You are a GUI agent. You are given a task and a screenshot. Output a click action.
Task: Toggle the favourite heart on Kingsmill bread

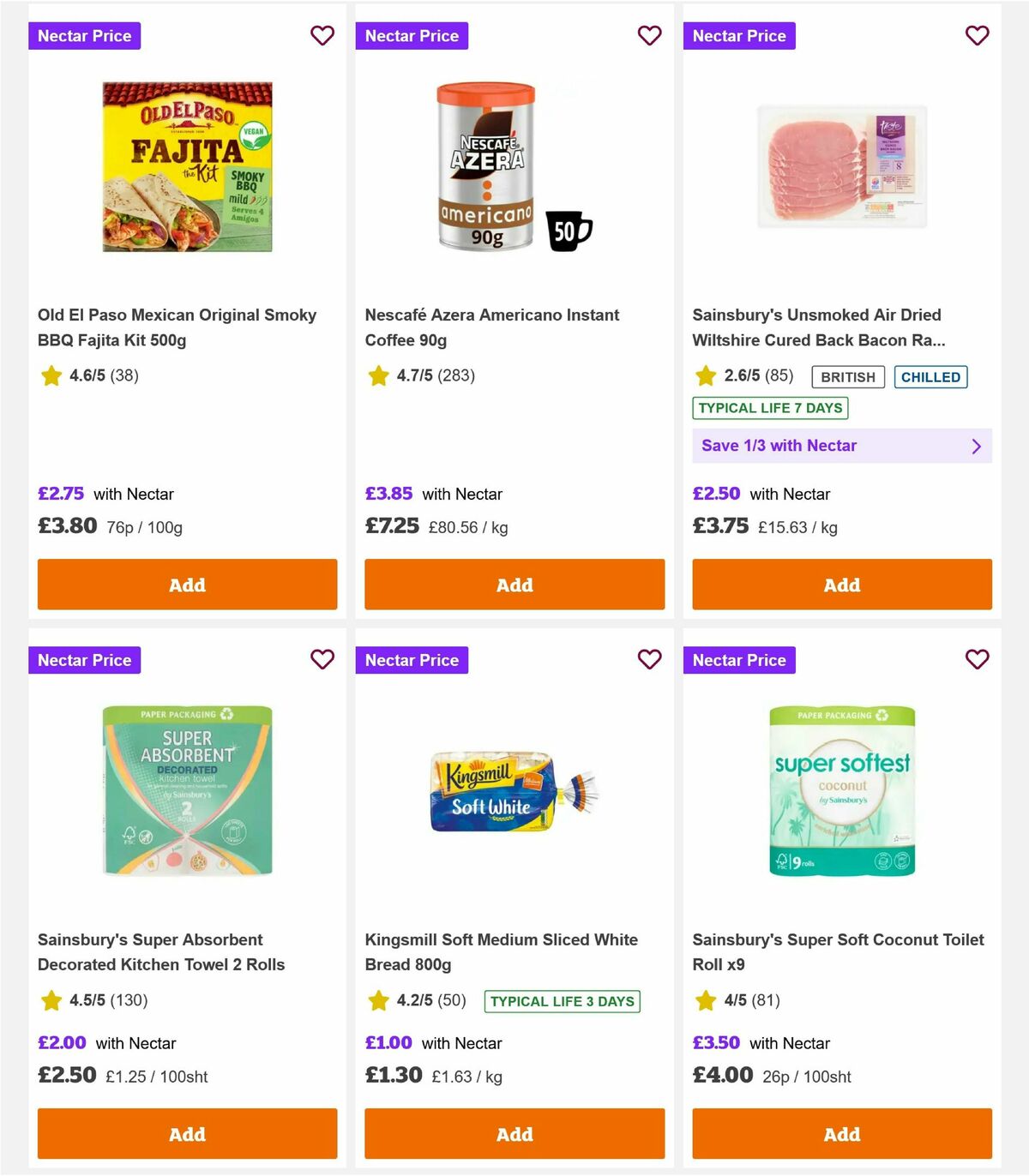[x=649, y=660]
